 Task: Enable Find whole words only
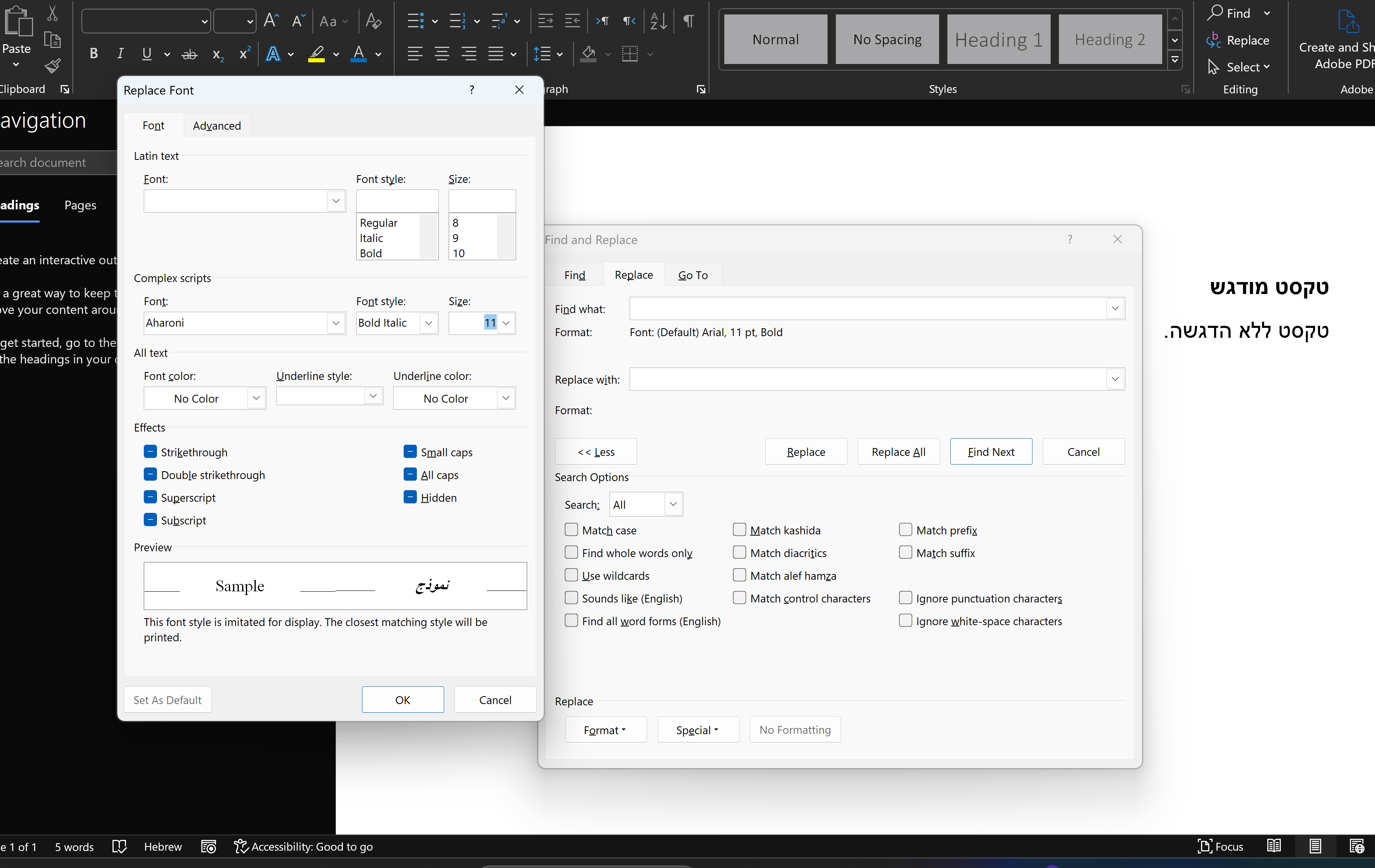click(571, 553)
